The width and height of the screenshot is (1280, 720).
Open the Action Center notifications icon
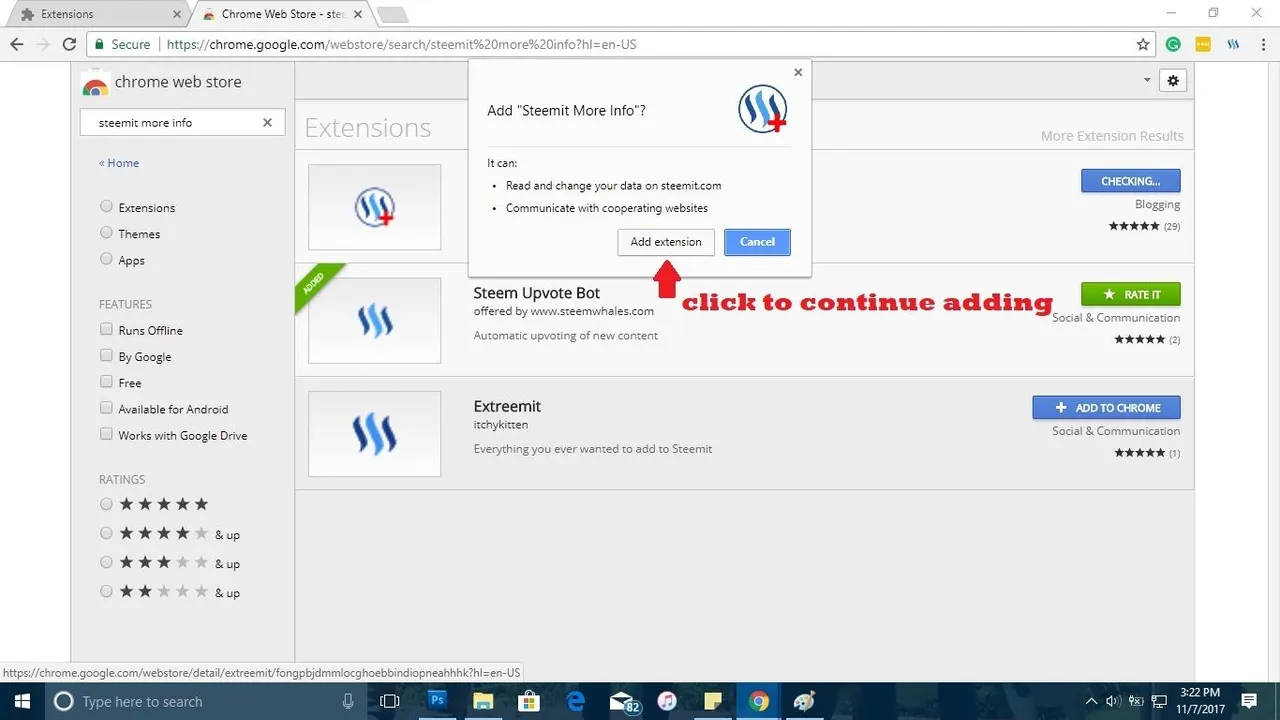click(x=1249, y=701)
